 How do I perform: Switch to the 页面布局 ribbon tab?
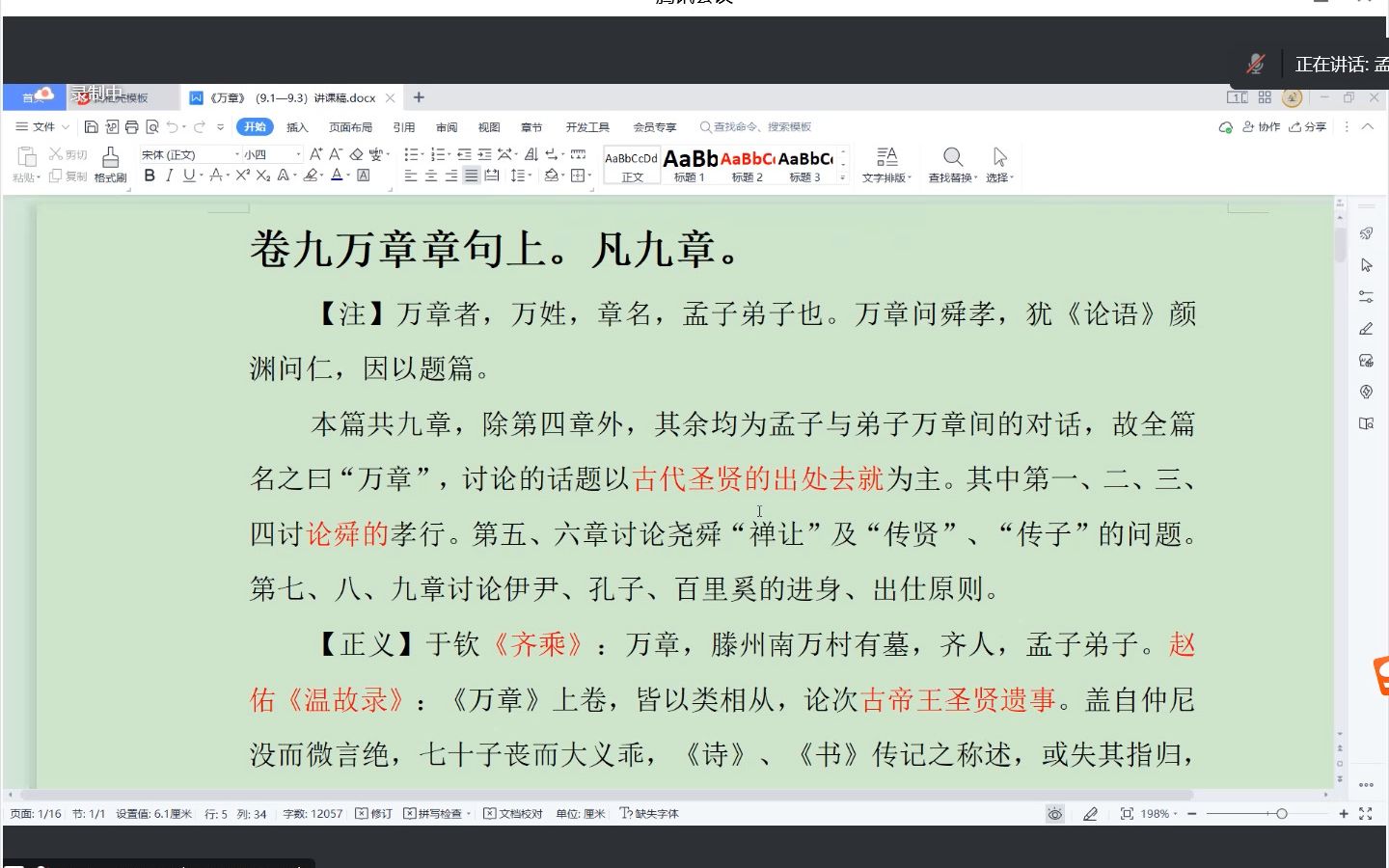click(350, 127)
